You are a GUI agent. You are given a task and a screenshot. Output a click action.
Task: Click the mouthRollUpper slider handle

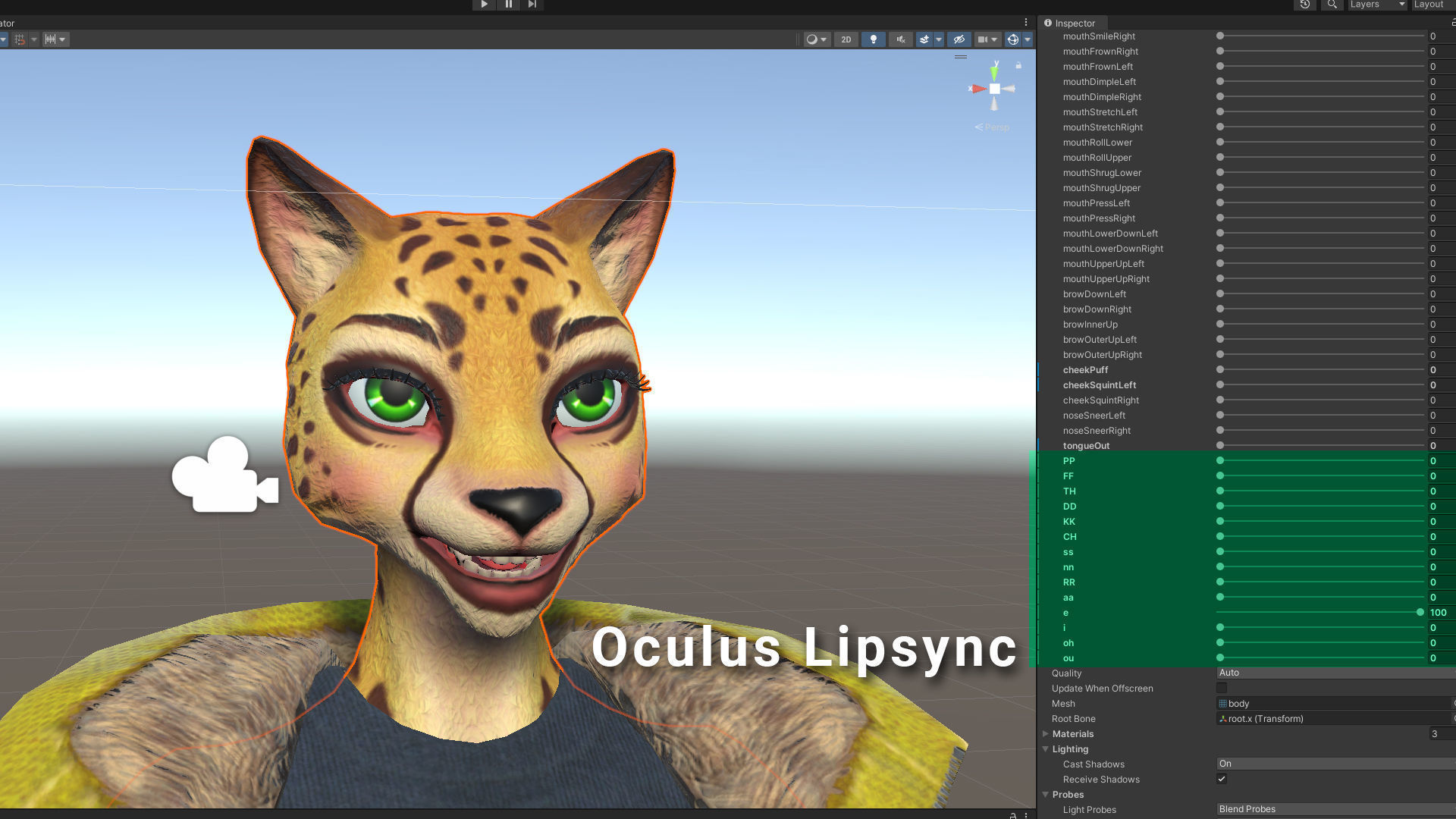[1220, 158]
